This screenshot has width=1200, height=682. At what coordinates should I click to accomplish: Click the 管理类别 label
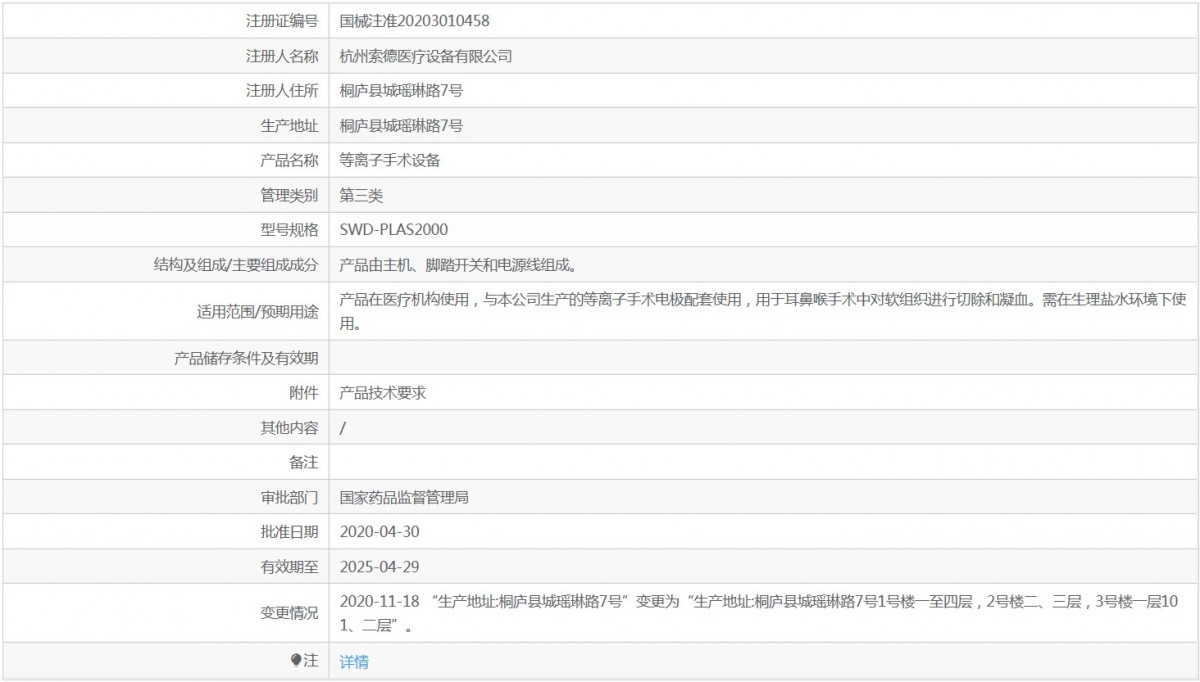tap(289, 196)
